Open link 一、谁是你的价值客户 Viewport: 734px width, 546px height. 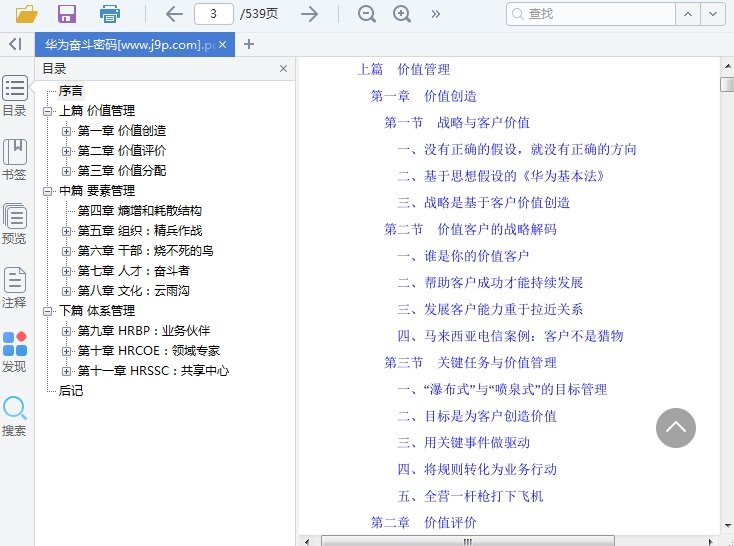(x=463, y=256)
